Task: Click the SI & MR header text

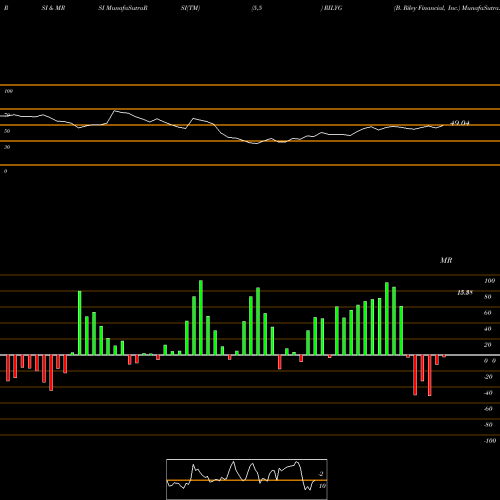Action: pyautogui.click(x=53, y=8)
